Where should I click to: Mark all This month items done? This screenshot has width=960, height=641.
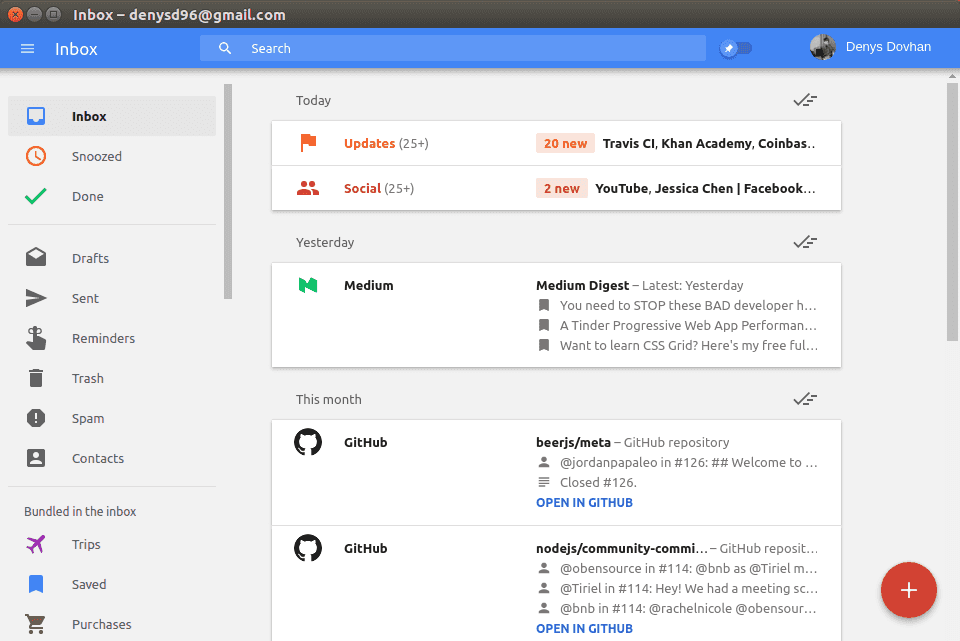coord(805,399)
